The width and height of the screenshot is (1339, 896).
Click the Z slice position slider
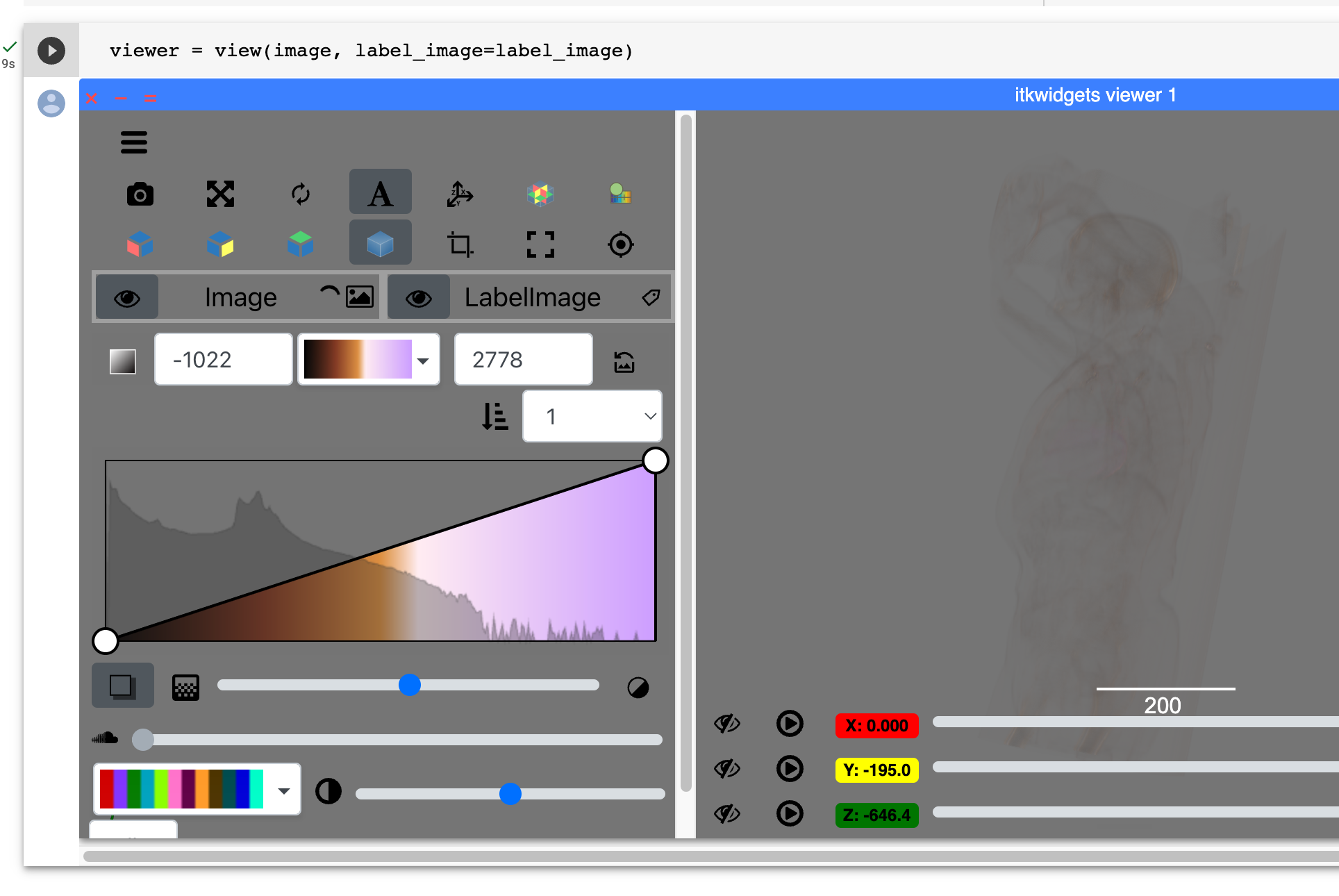pos(1136,812)
